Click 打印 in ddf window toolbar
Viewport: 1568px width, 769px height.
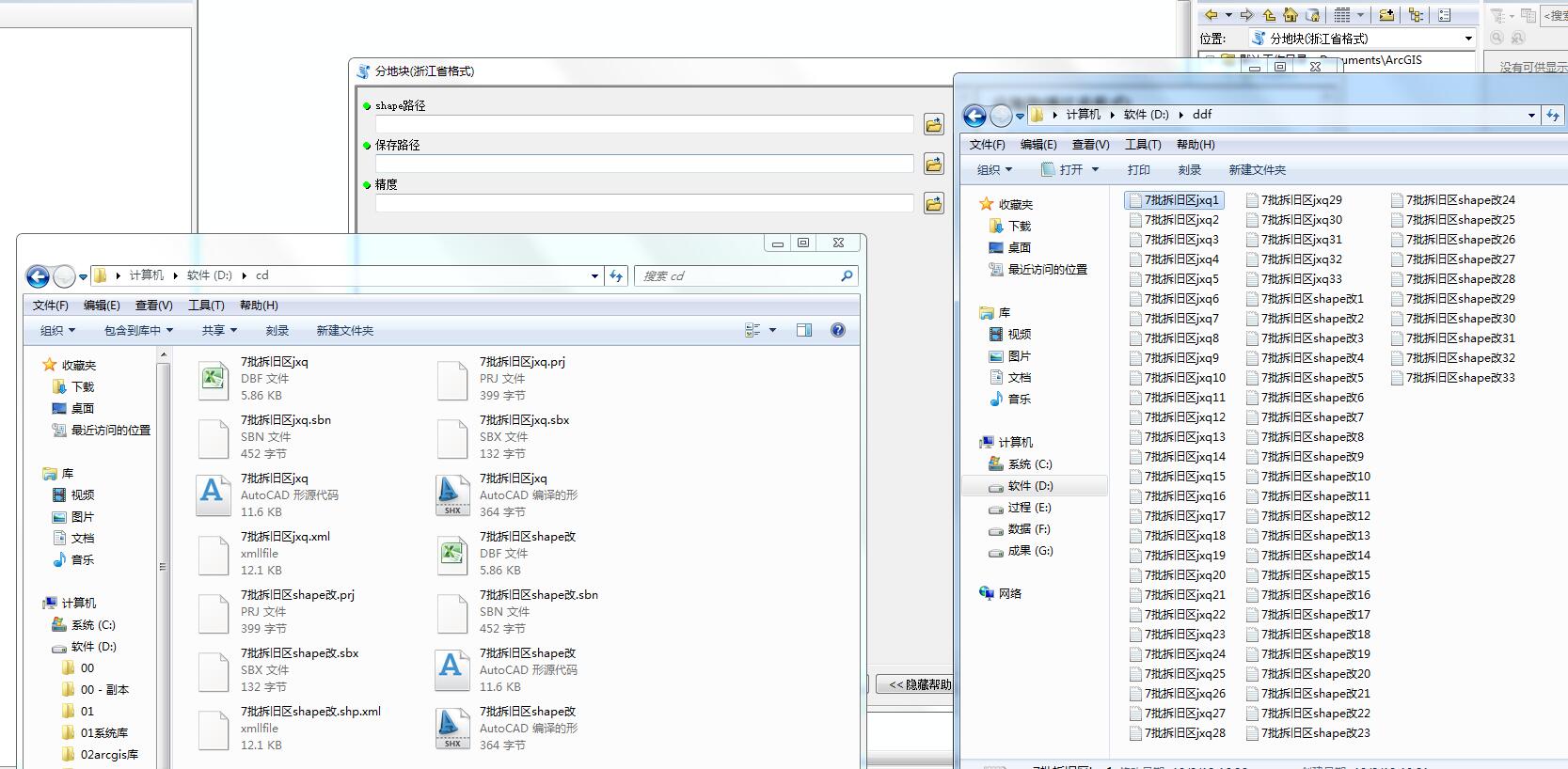[x=1139, y=169]
